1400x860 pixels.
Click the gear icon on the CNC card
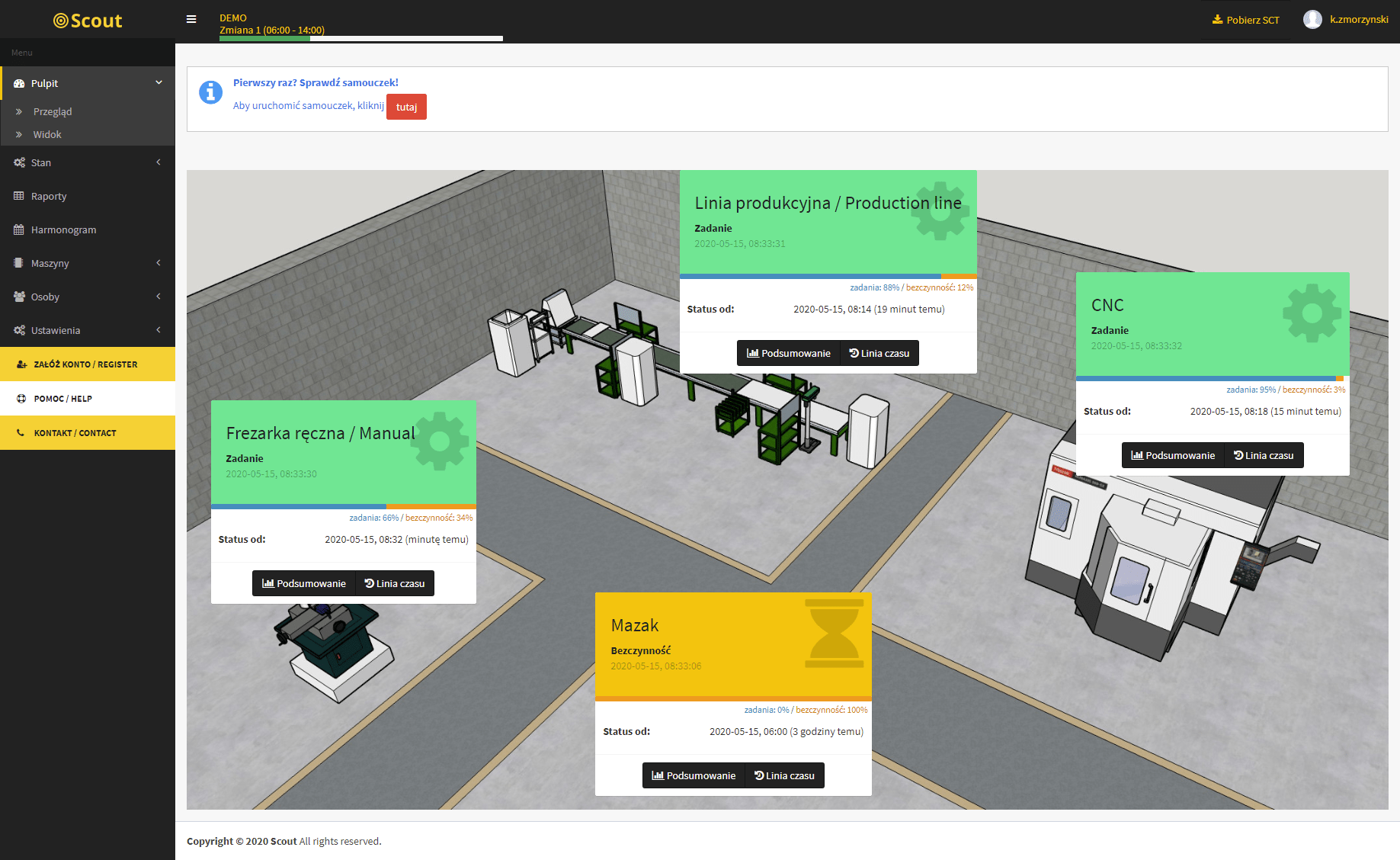(1312, 313)
